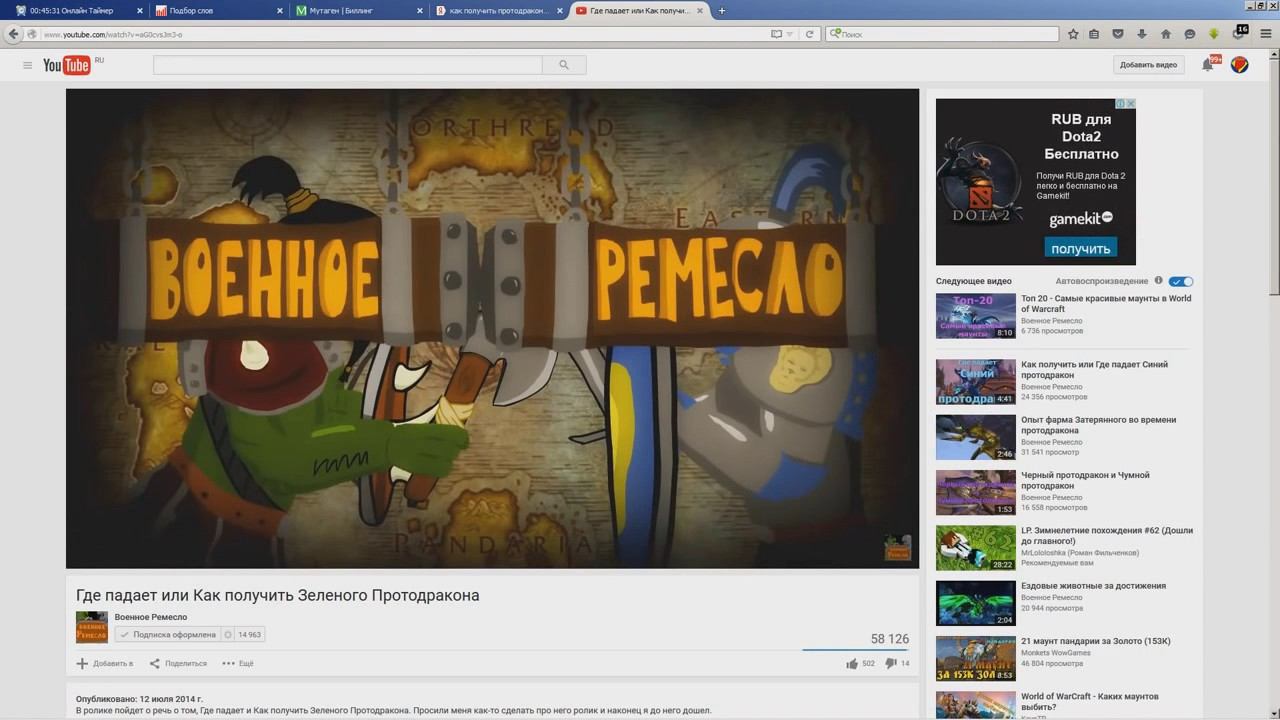
Task: Click thumbnail of 'LP. Зимнелетние похождения #62'
Action: pyautogui.click(x=976, y=548)
